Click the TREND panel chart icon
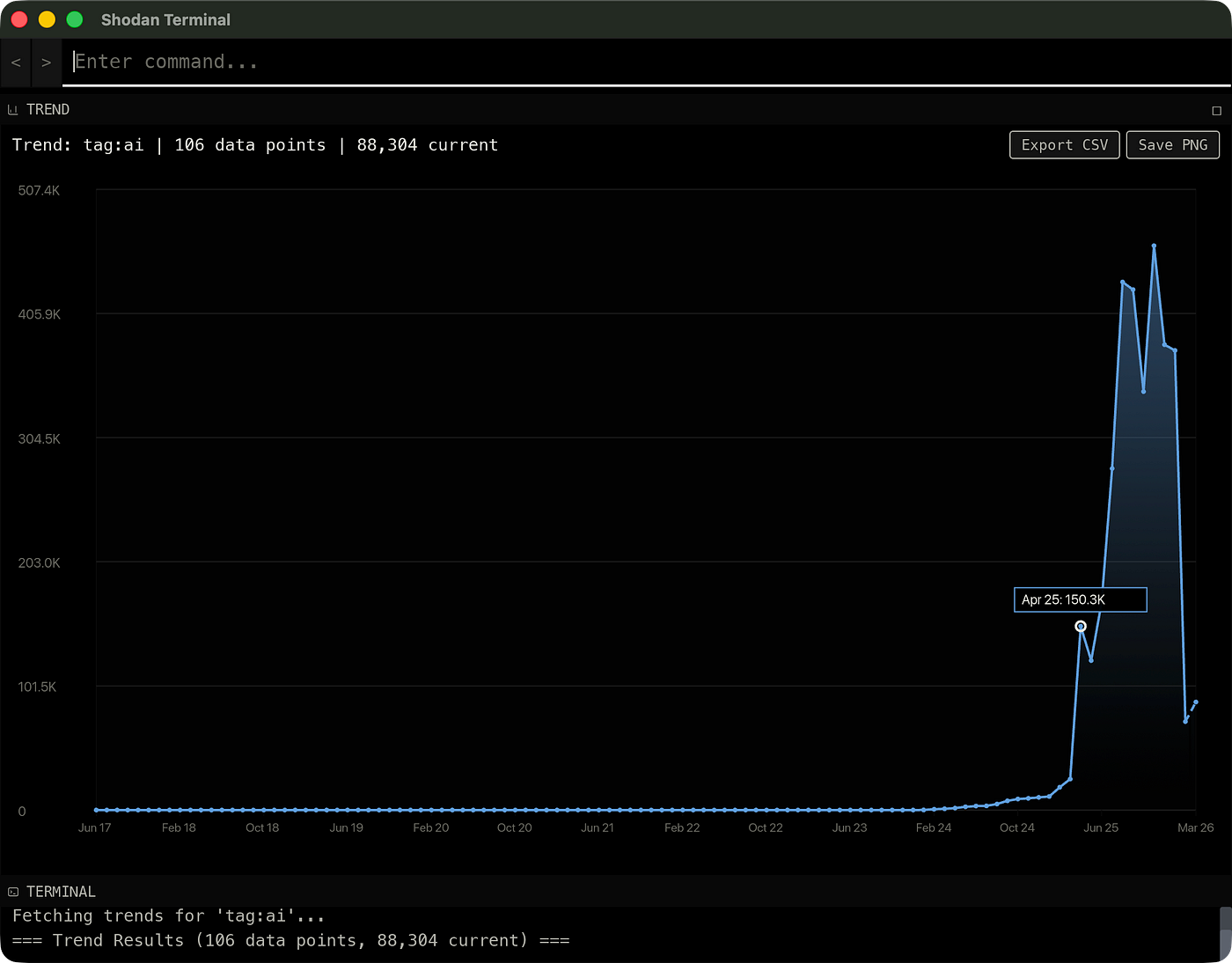The image size is (1232, 963). coord(12,110)
